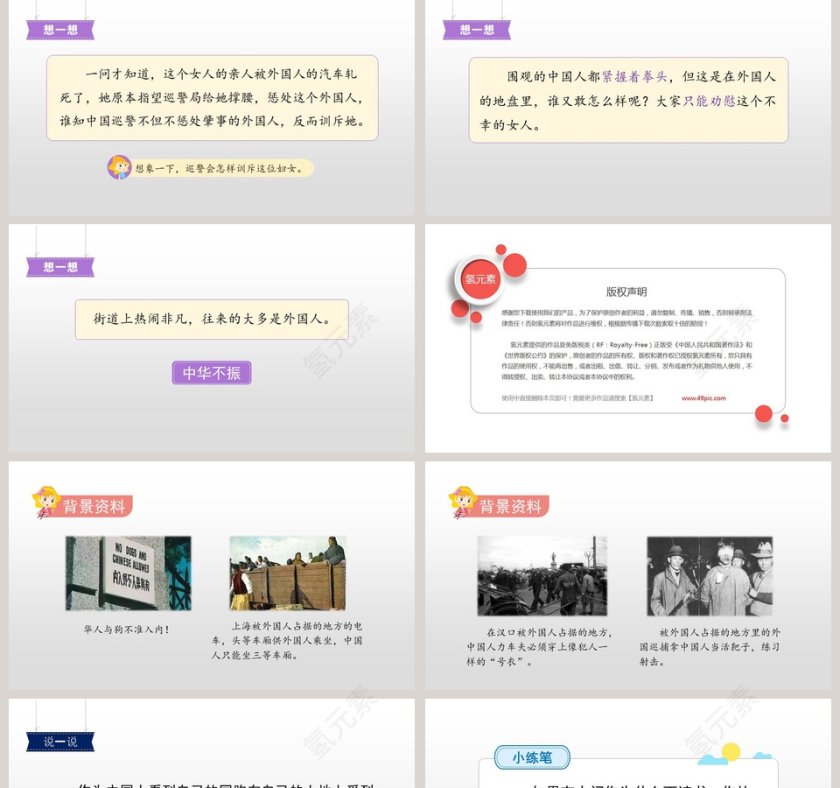This screenshot has width=840, height=788.
Task: Expand the 说一说 banner section
Action: (x=62, y=743)
